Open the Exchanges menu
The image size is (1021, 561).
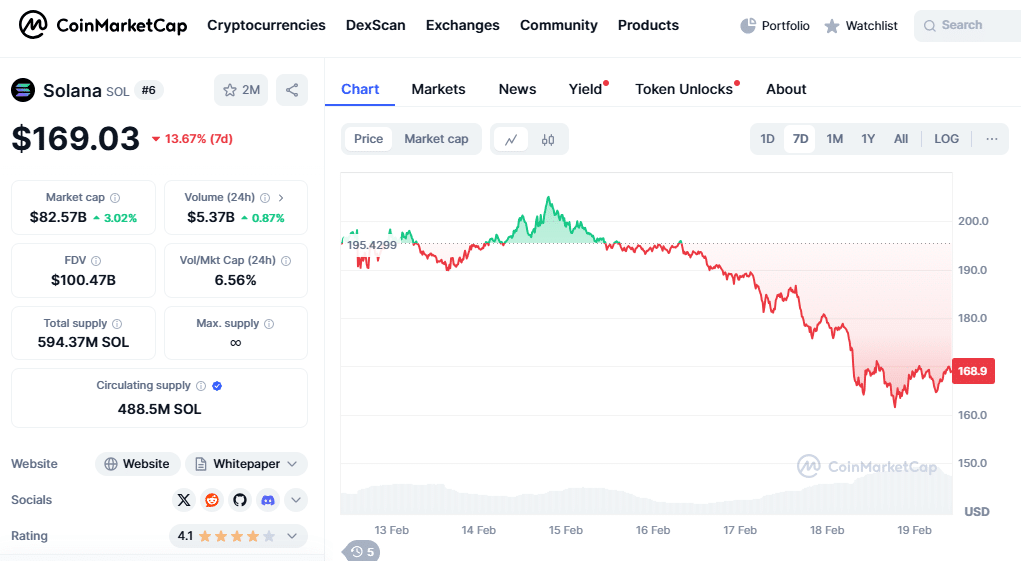462,25
